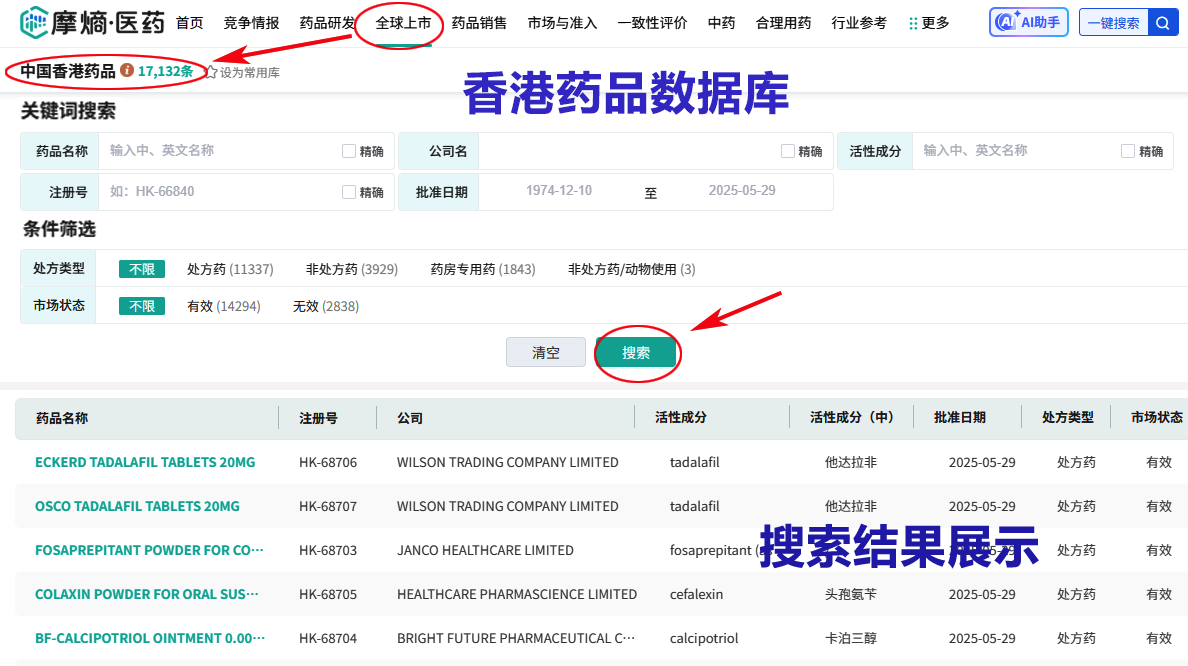Click the info icon beside 中国香港药品
Image resolution: width=1188 pixels, height=666 pixels.
pos(127,70)
